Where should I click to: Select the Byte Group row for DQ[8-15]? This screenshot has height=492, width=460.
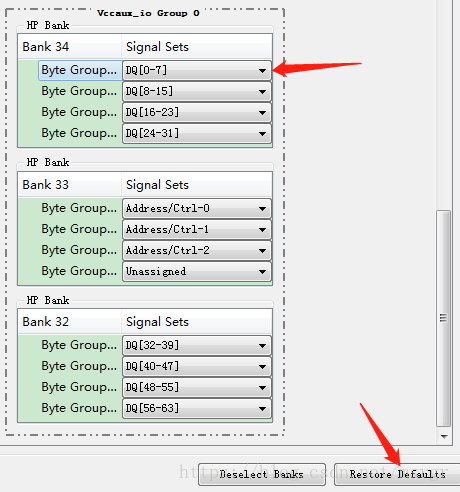coord(80,91)
